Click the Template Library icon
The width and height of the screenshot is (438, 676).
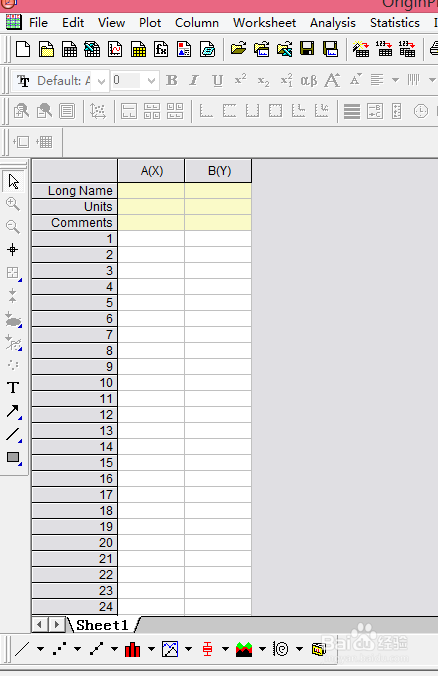point(318,649)
